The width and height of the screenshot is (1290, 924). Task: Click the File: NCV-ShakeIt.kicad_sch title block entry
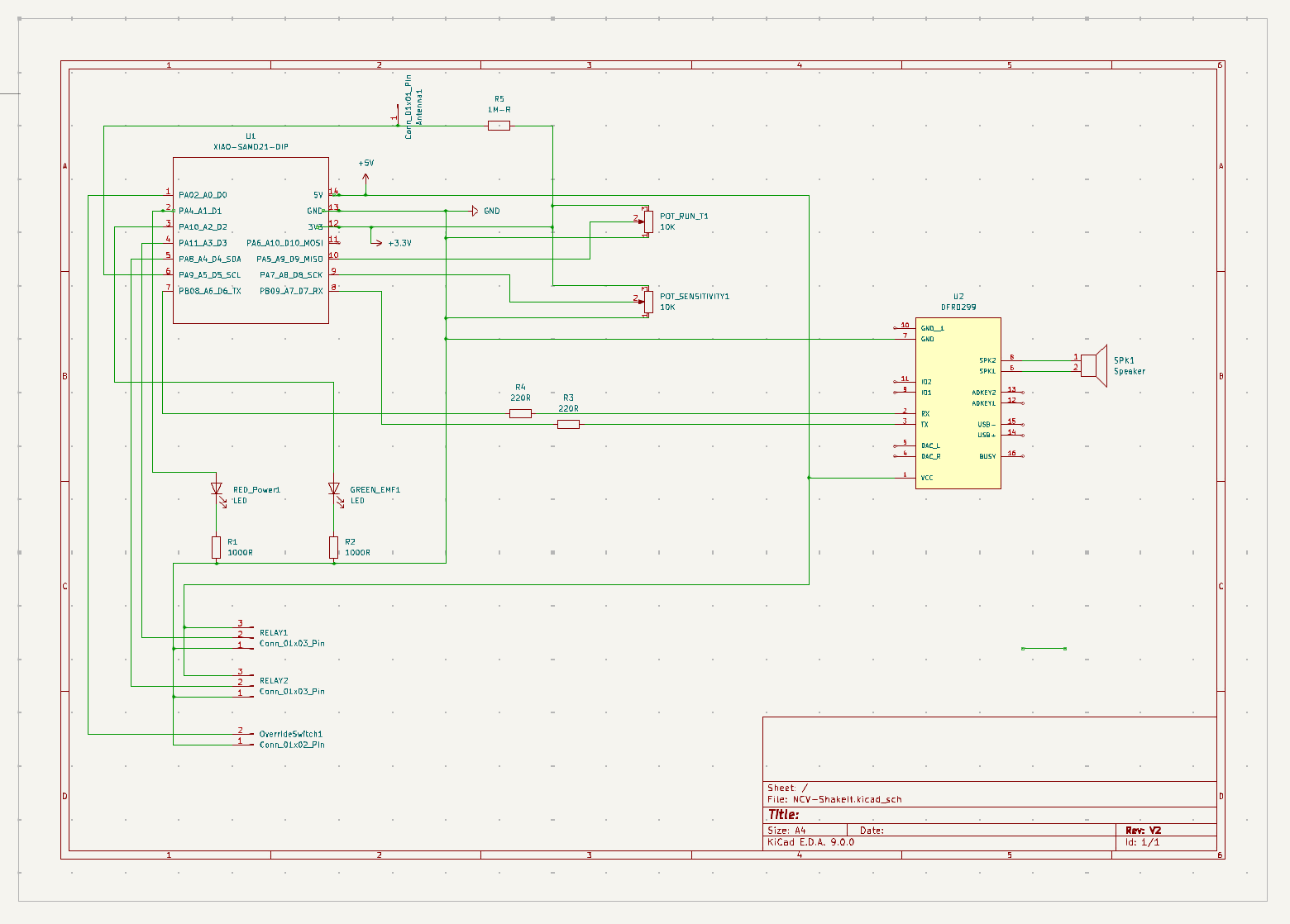834,799
